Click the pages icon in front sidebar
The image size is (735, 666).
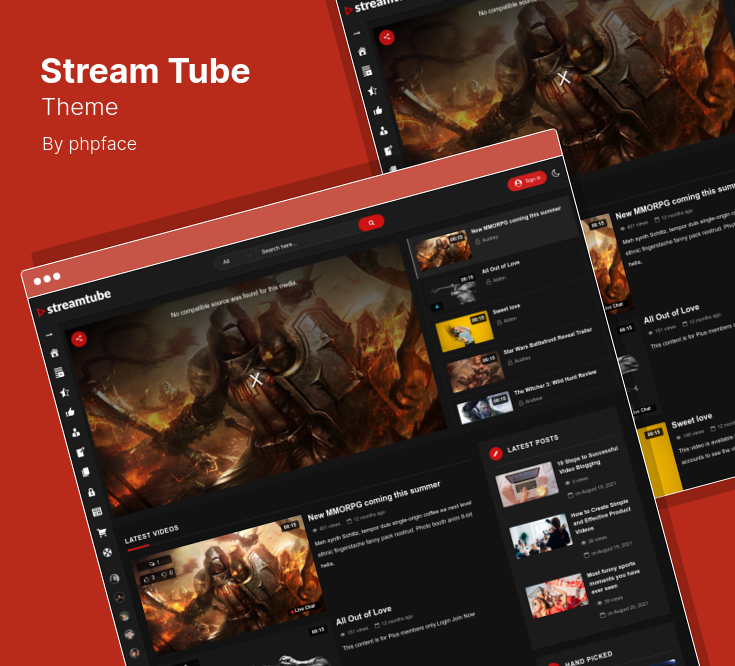(x=86, y=471)
